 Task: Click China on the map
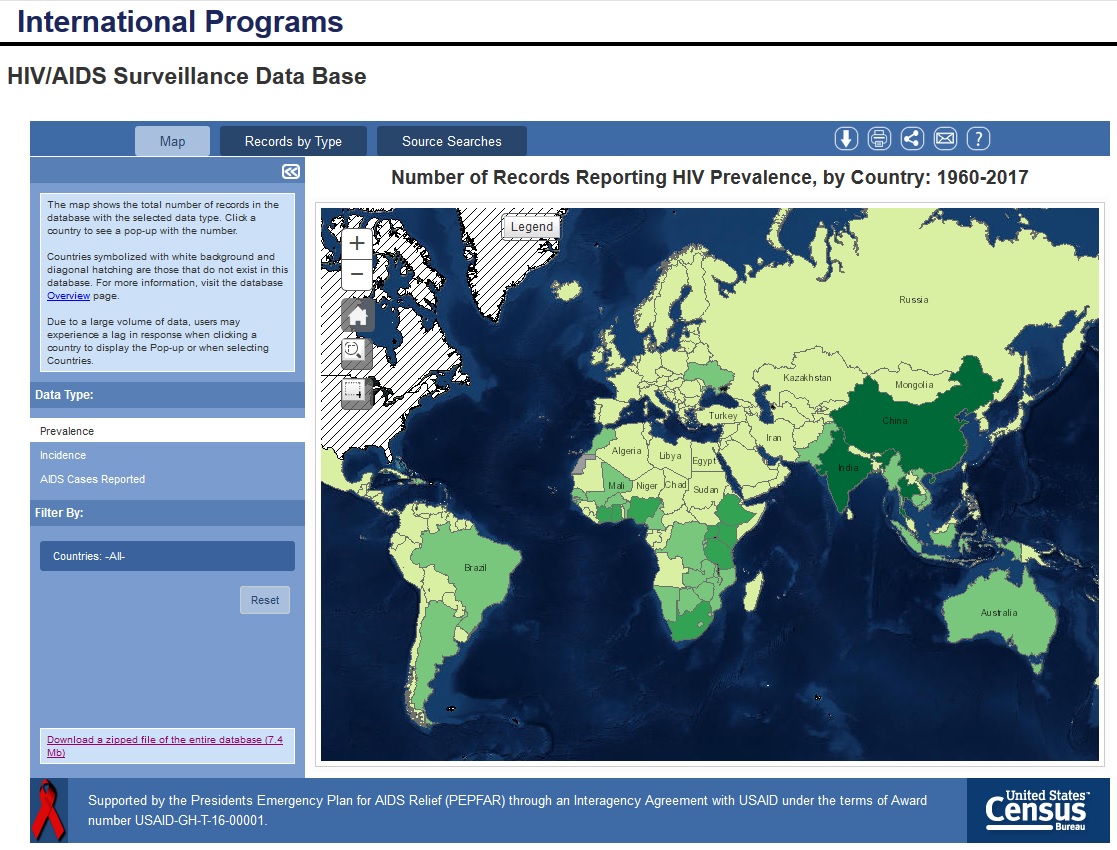point(895,420)
